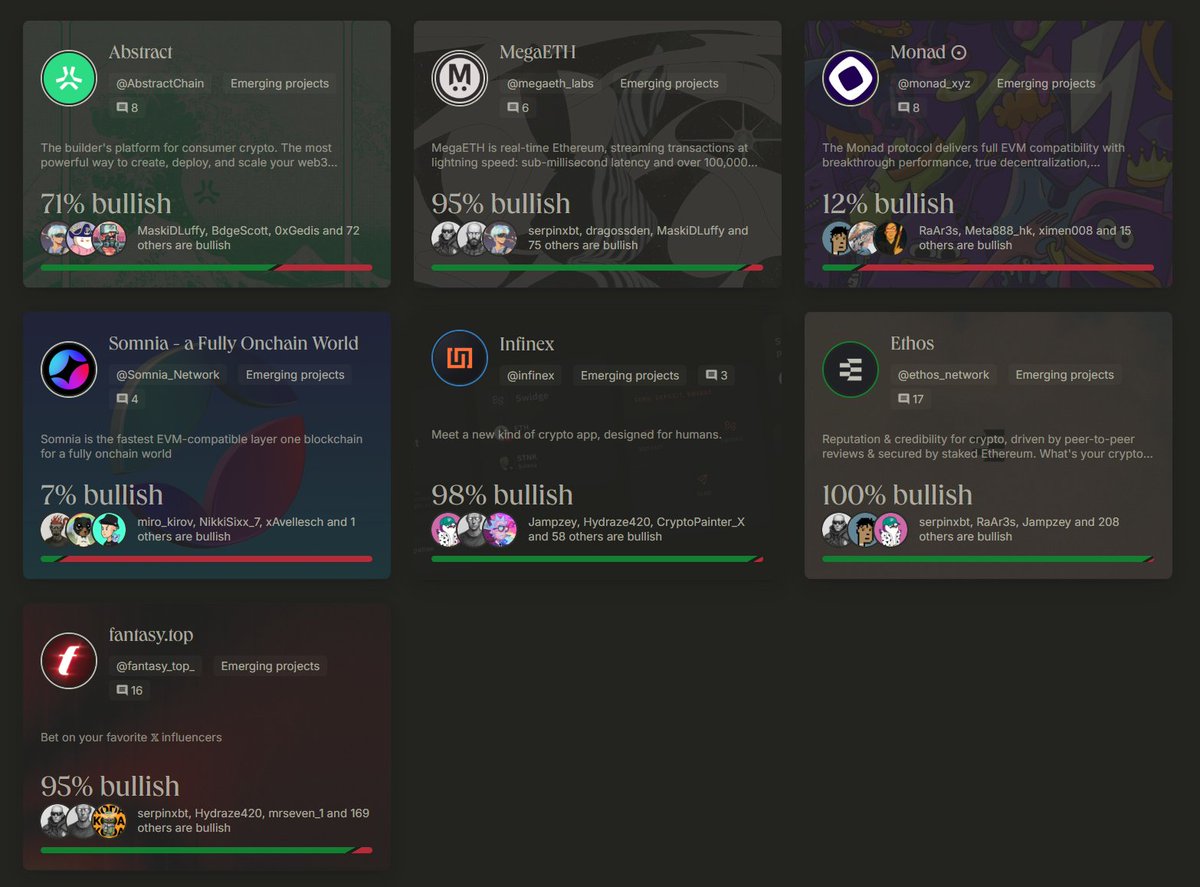Viewport: 1200px width, 887px height.
Task: Open the Abstract project logo
Action: [x=69, y=78]
